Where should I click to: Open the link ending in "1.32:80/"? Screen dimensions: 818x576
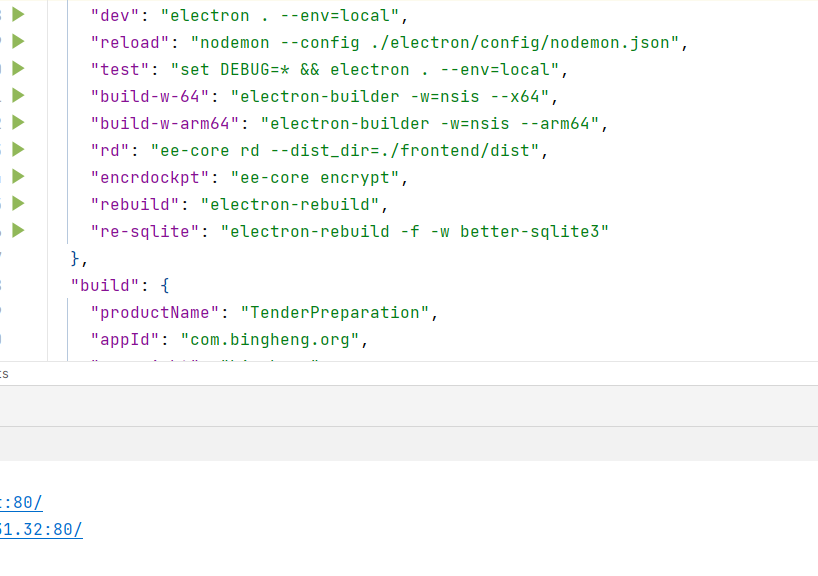(42, 530)
